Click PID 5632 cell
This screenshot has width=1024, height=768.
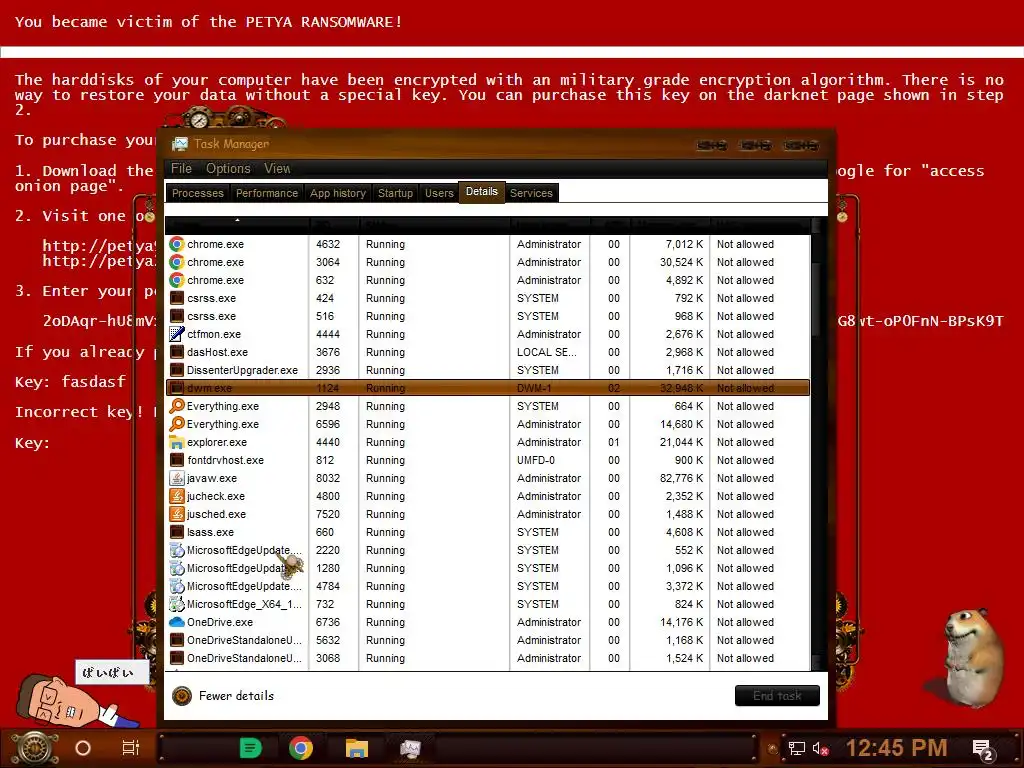coord(328,641)
